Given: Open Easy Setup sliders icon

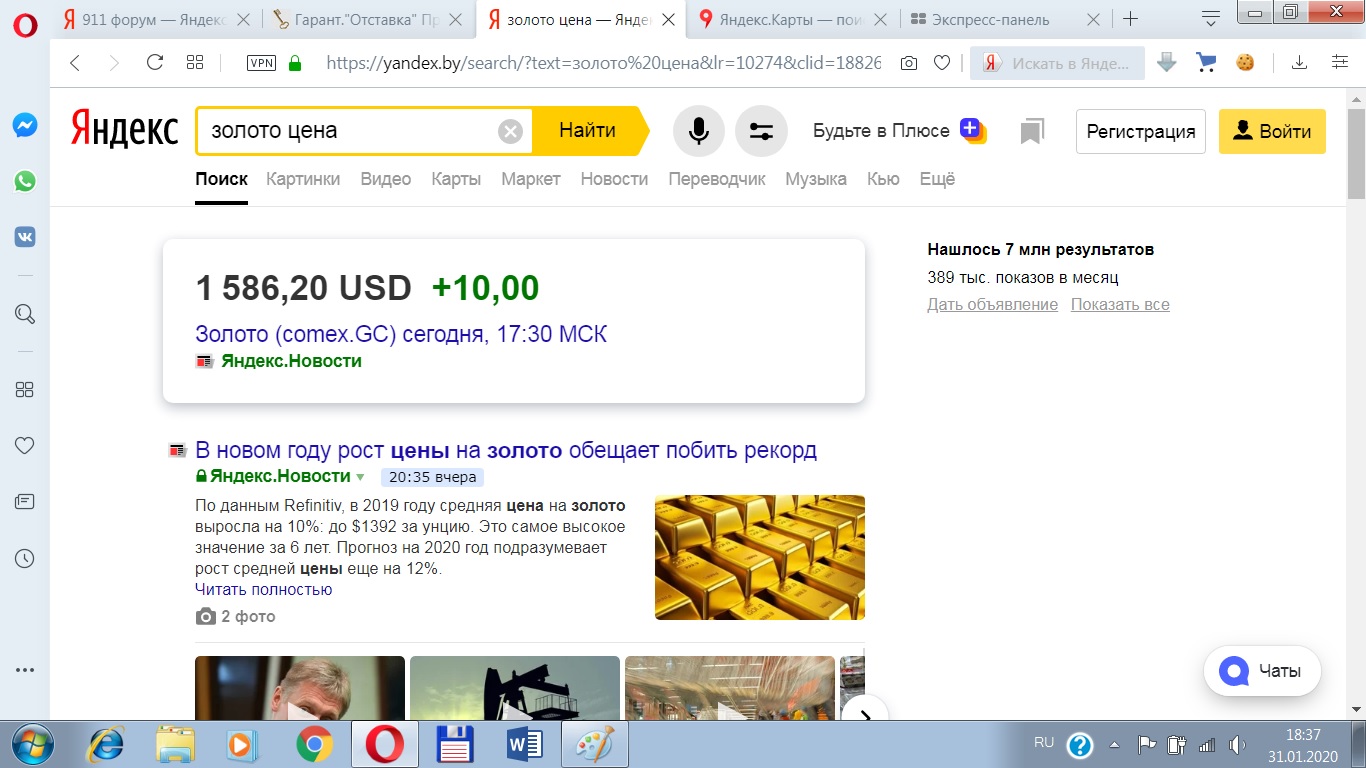Looking at the screenshot, I should pyautogui.click(x=1340, y=63).
